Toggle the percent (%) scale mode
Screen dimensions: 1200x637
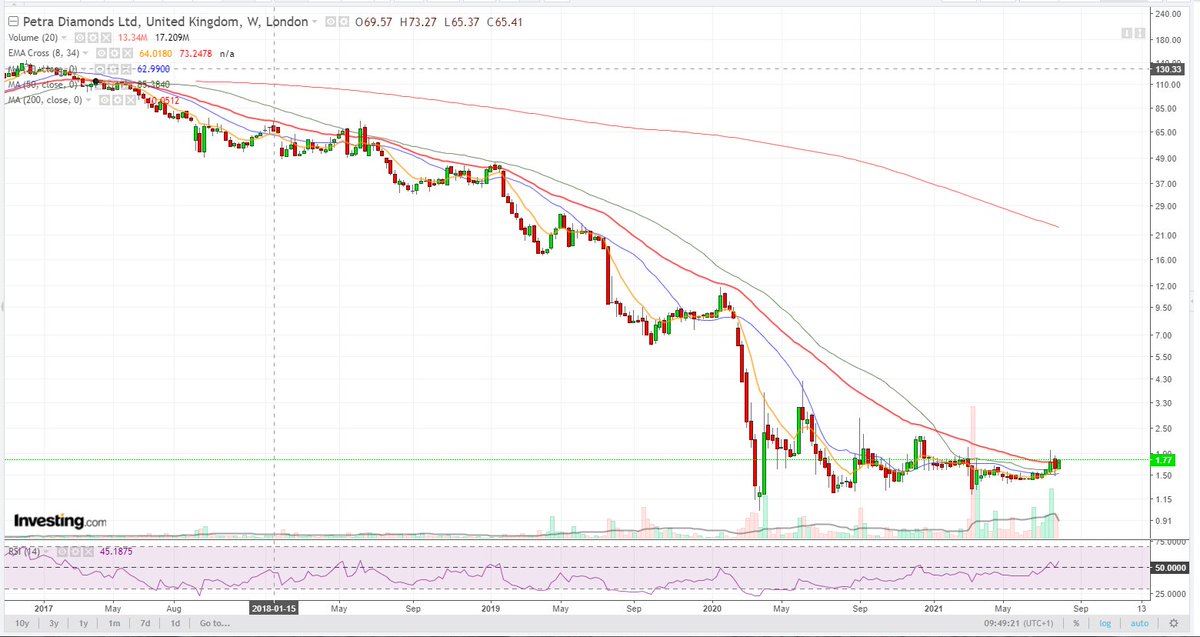[x=1076, y=623]
